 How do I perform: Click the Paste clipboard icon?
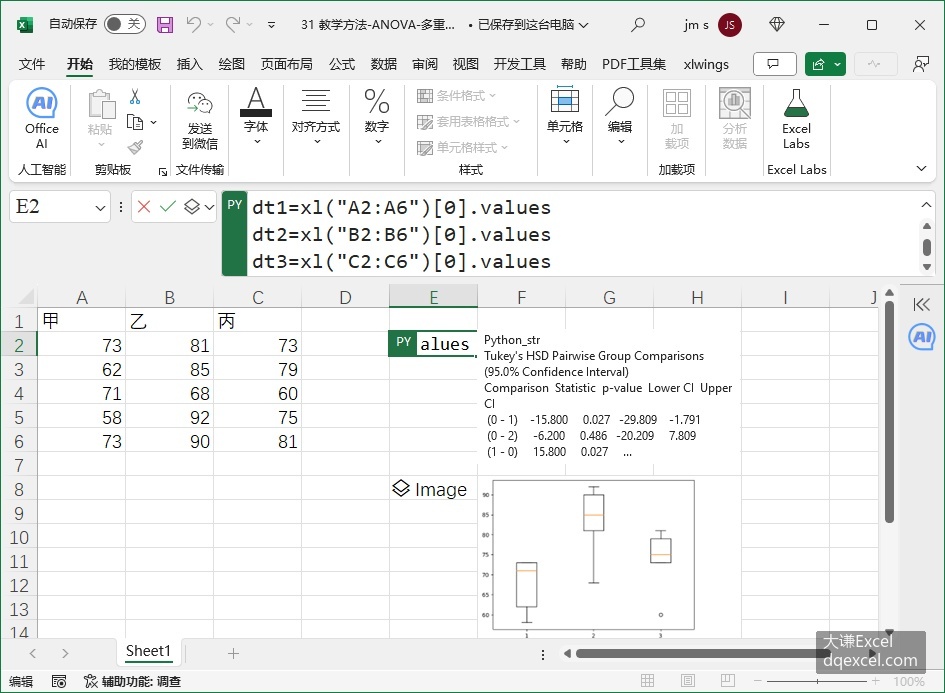click(101, 104)
